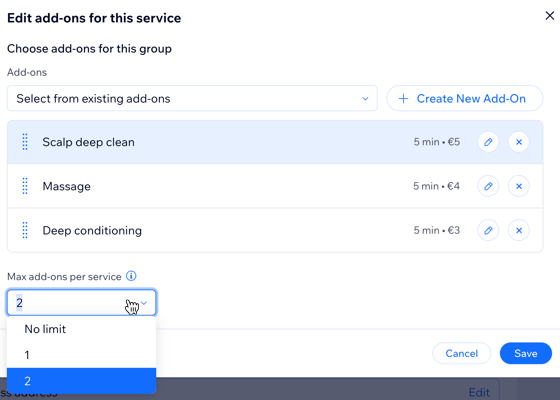This screenshot has width=560, height=400.
Task: Close the Edit add-ons dialog
Action: [x=550, y=16]
